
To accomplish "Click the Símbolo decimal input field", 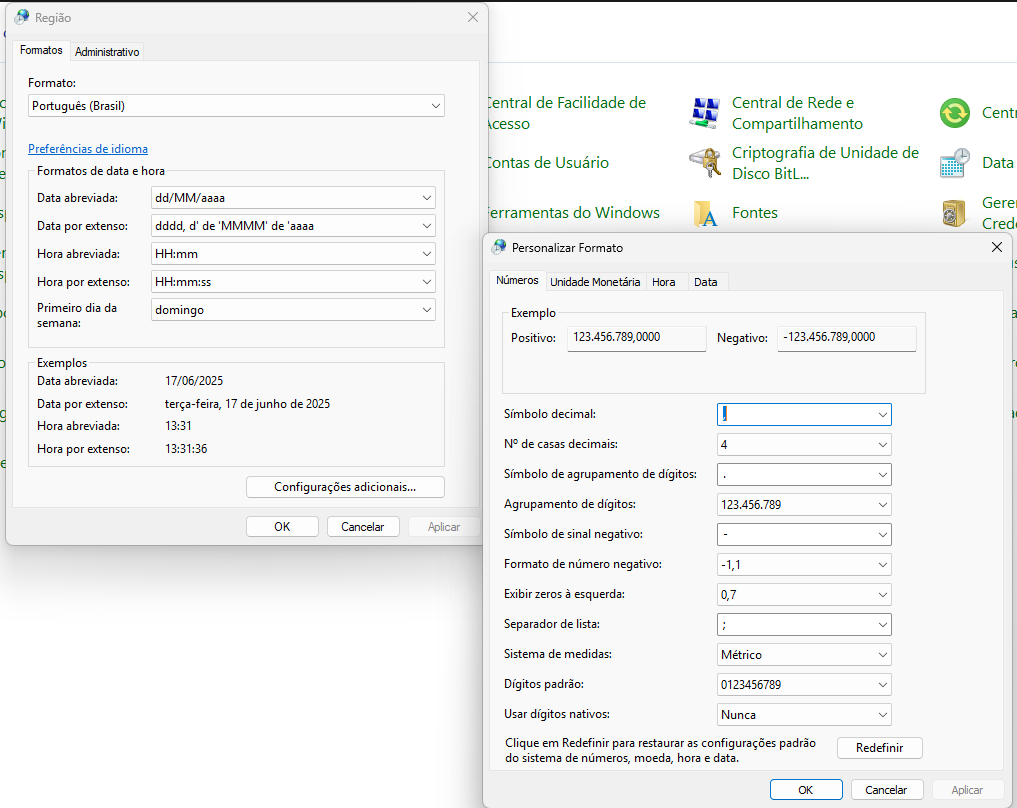I will point(795,414).
